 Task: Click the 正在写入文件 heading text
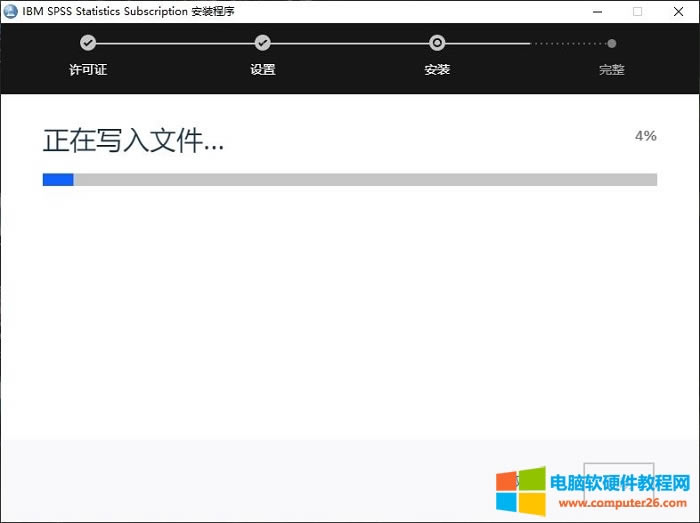(x=133, y=141)
